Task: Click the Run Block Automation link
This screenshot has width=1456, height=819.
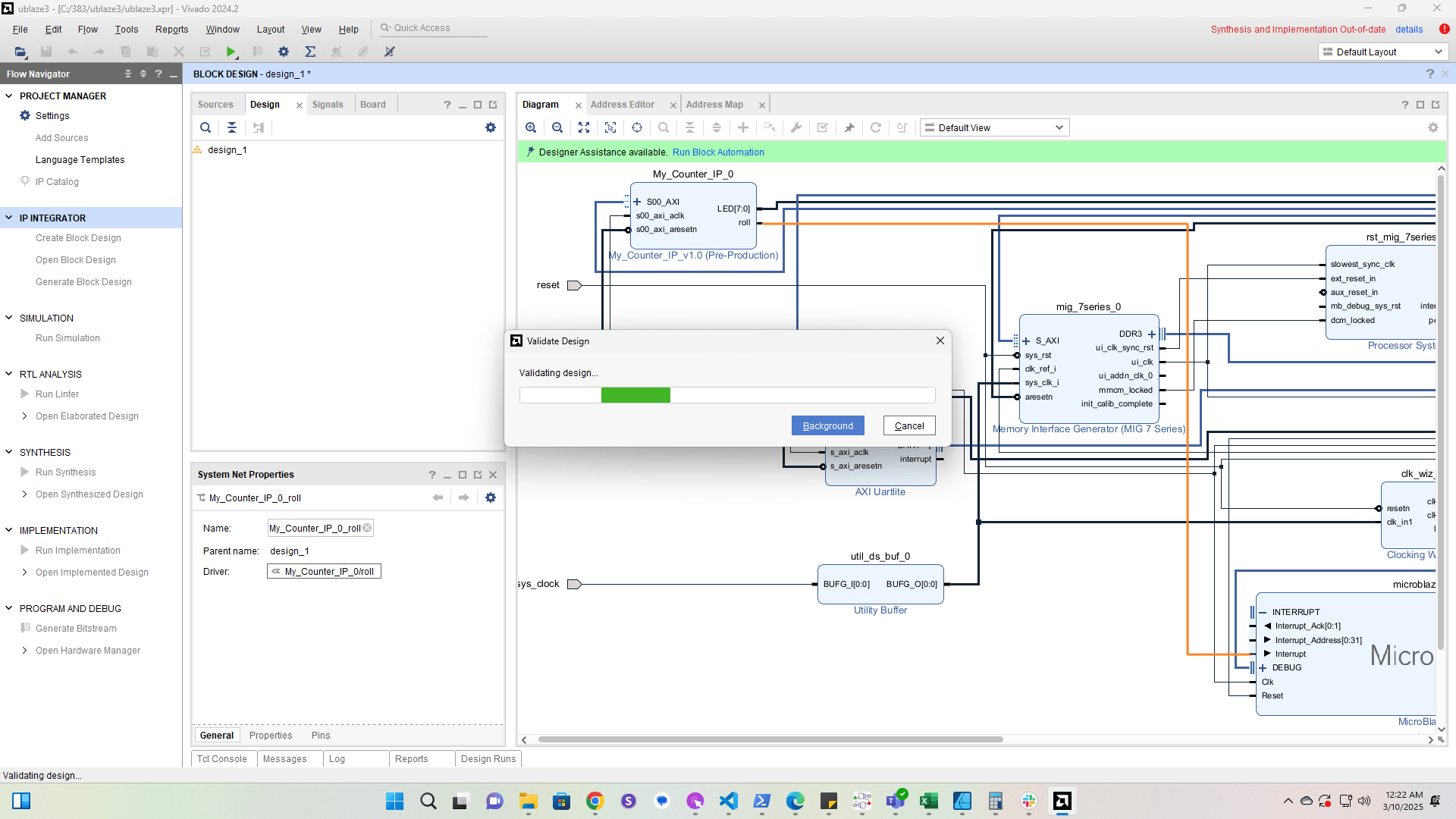Action: point(717,152)
